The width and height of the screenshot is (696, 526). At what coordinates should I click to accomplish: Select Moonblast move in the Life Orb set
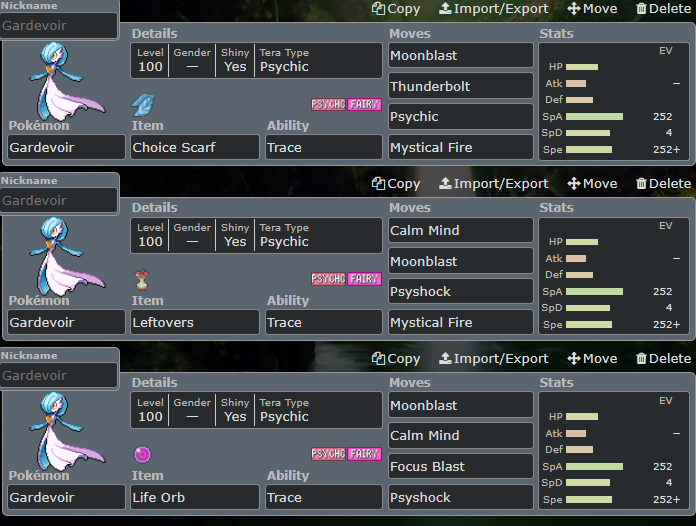click(x=461, y=405)
